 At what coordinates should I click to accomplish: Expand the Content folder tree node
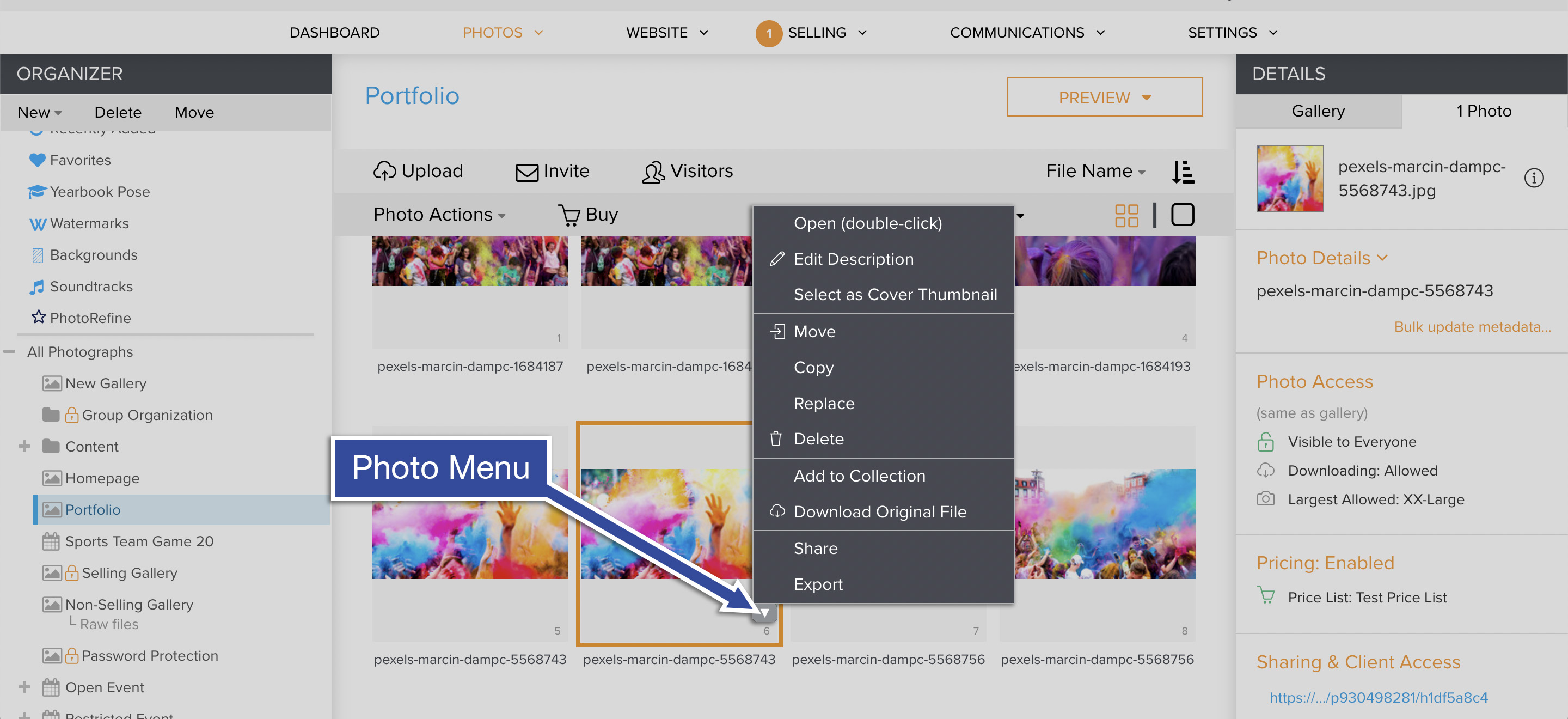[x=24, y=446]
